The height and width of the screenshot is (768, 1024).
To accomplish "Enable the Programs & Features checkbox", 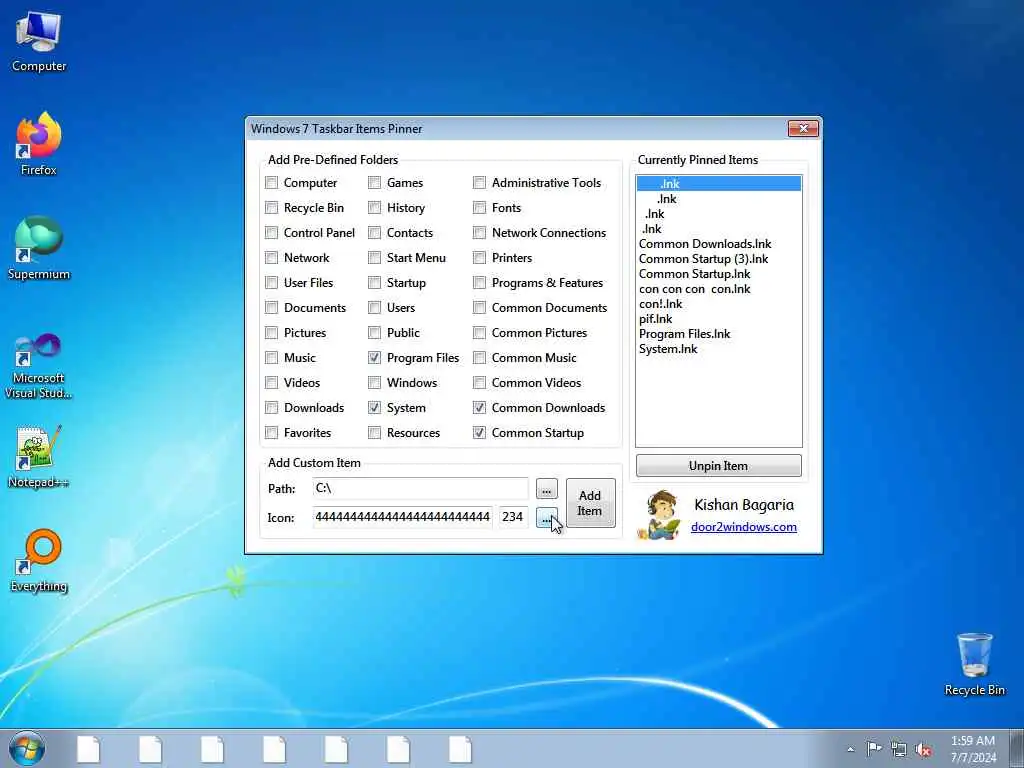I will click(479, 283).
